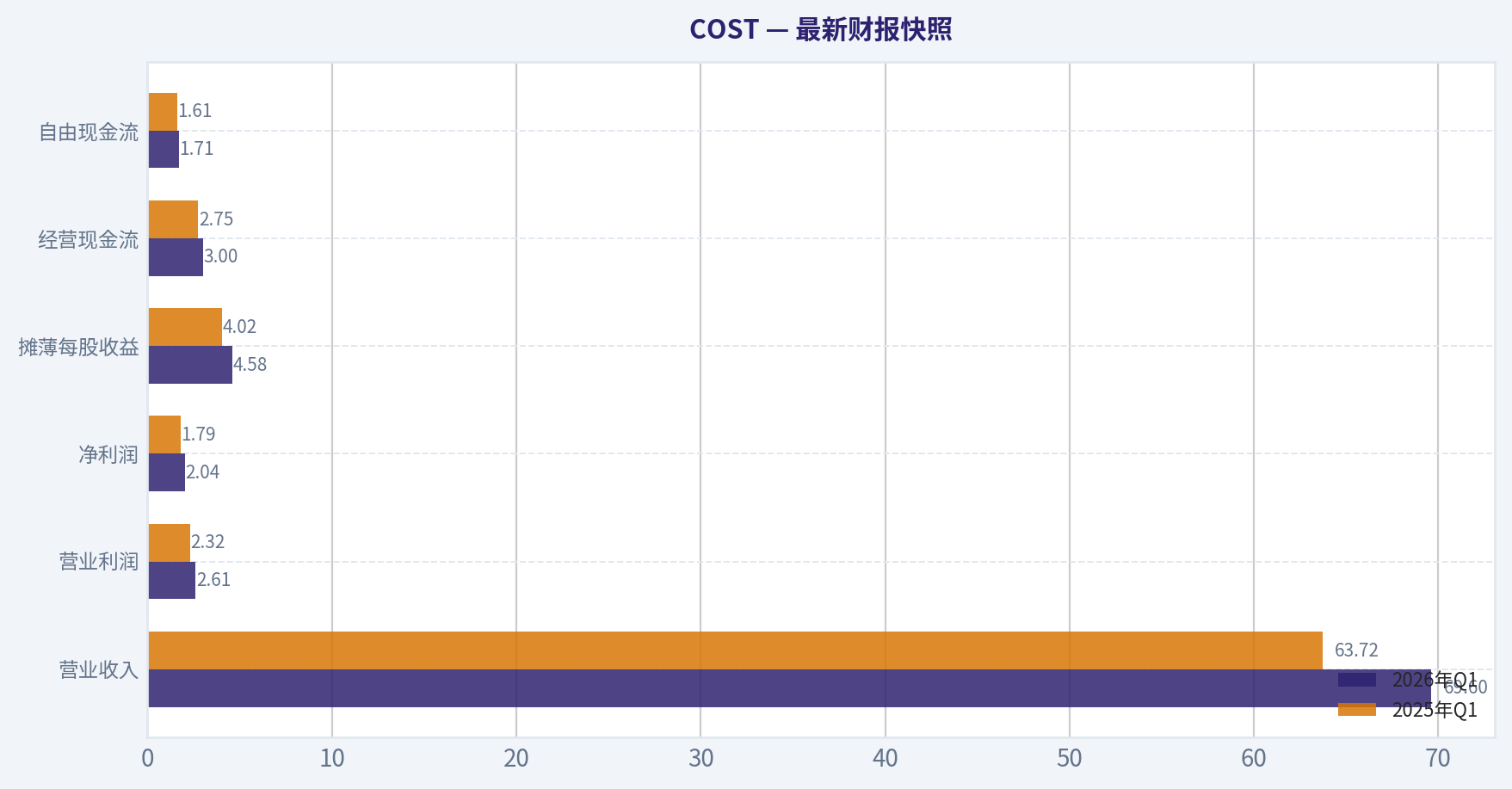
Task: Select the 摊薄每股收益 axis label
Action: [78, 347]
